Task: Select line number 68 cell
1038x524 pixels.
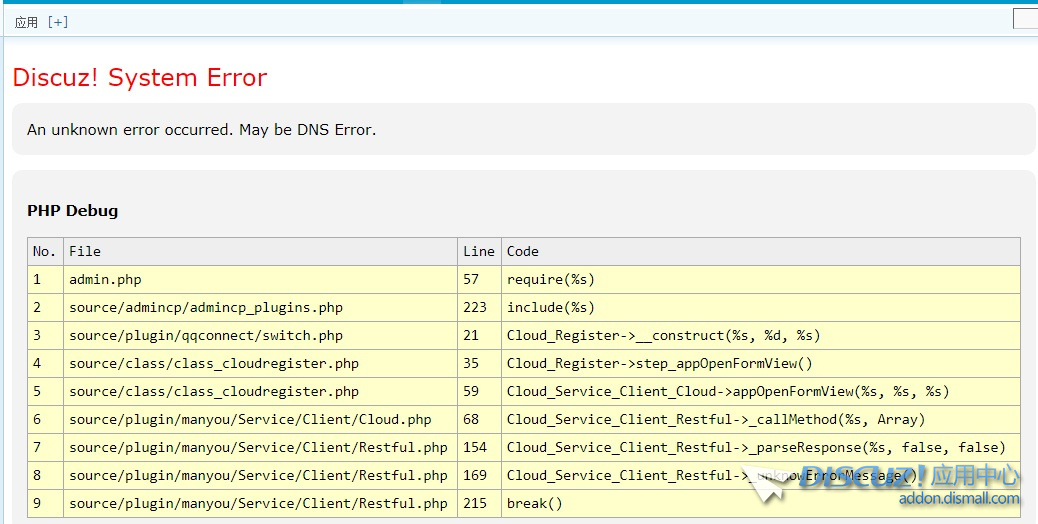Action: (x=479, y=419)
